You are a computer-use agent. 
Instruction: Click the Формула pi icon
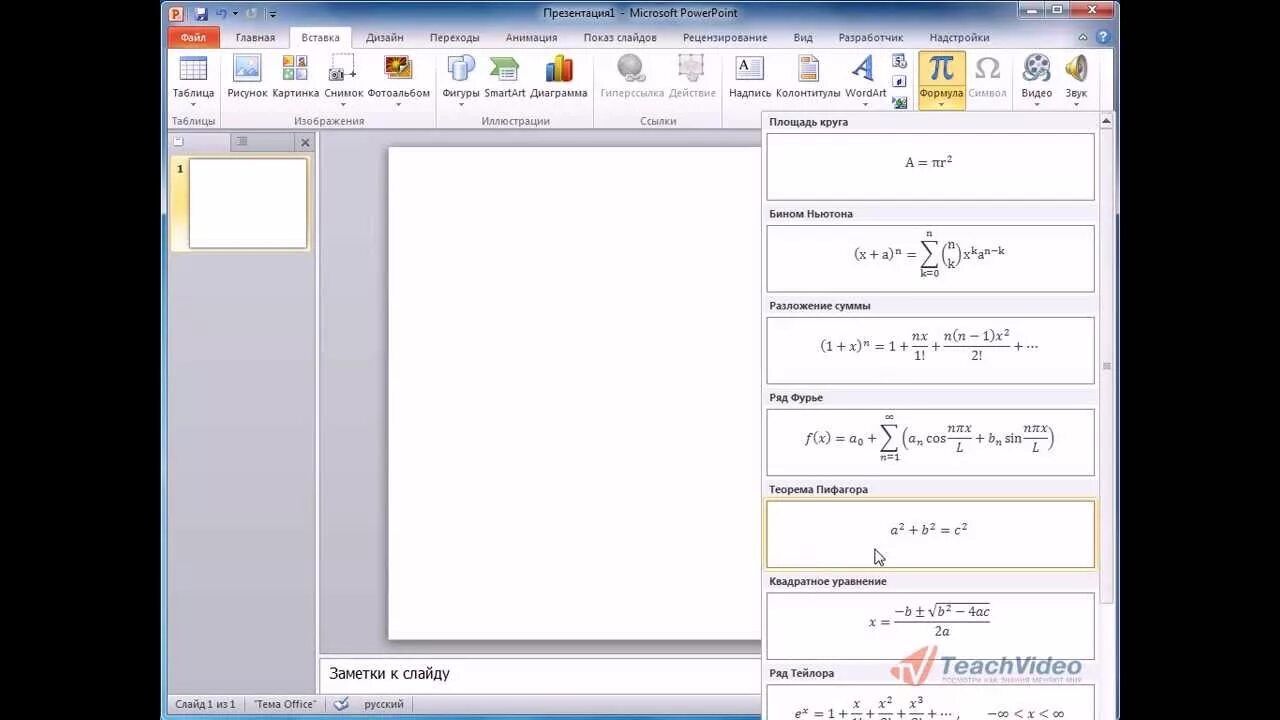pyautogui.click(x=941, y=69)
